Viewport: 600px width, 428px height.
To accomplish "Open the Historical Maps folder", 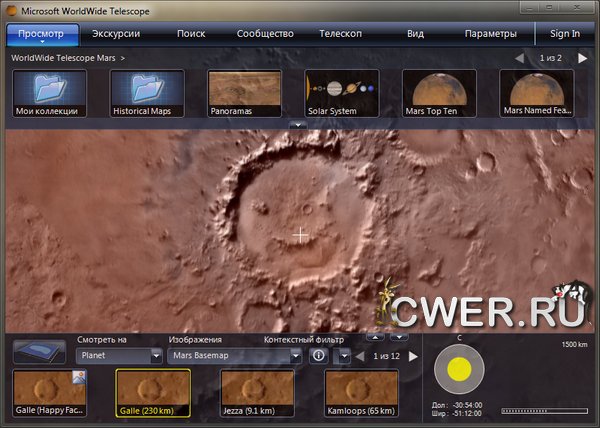I will (147, 93).
